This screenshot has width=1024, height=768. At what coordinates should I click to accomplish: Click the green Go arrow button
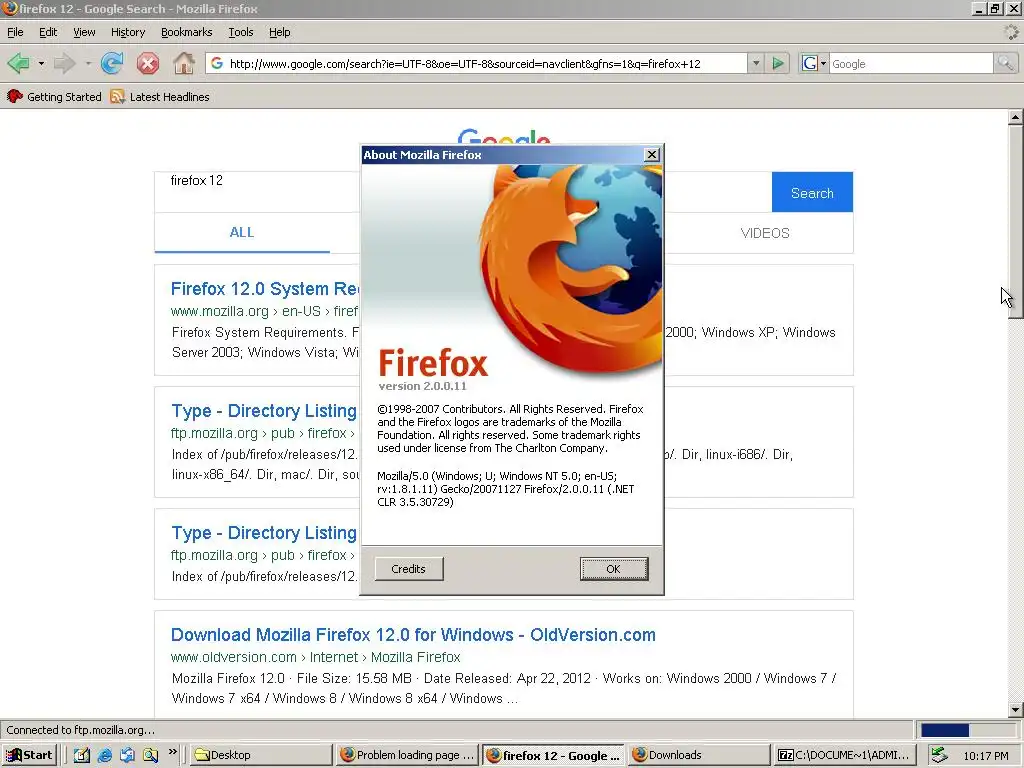pos(778,63)
